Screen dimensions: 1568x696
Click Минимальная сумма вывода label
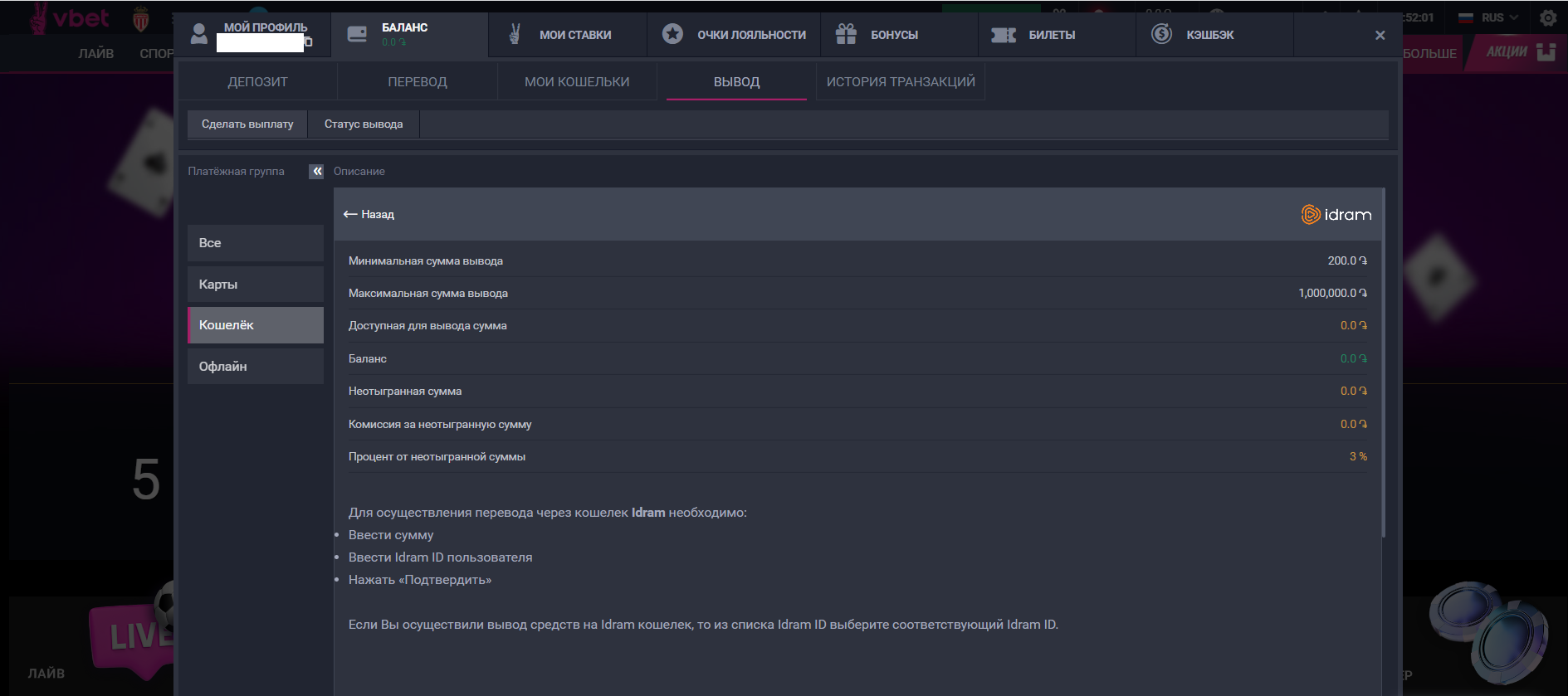pos(426,260)
